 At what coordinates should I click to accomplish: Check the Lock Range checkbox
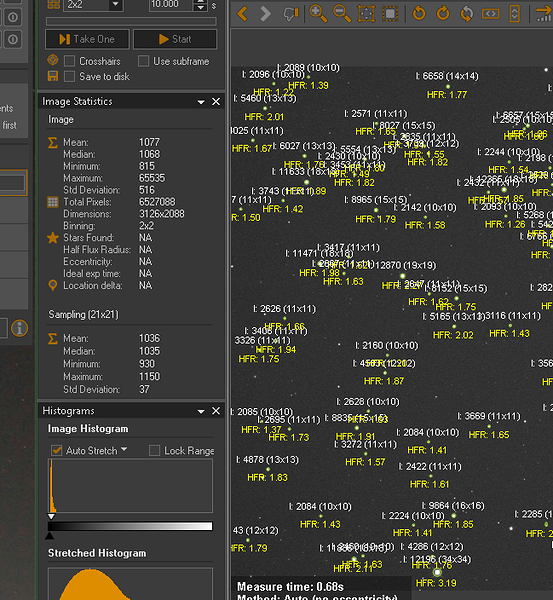point(155,450)
